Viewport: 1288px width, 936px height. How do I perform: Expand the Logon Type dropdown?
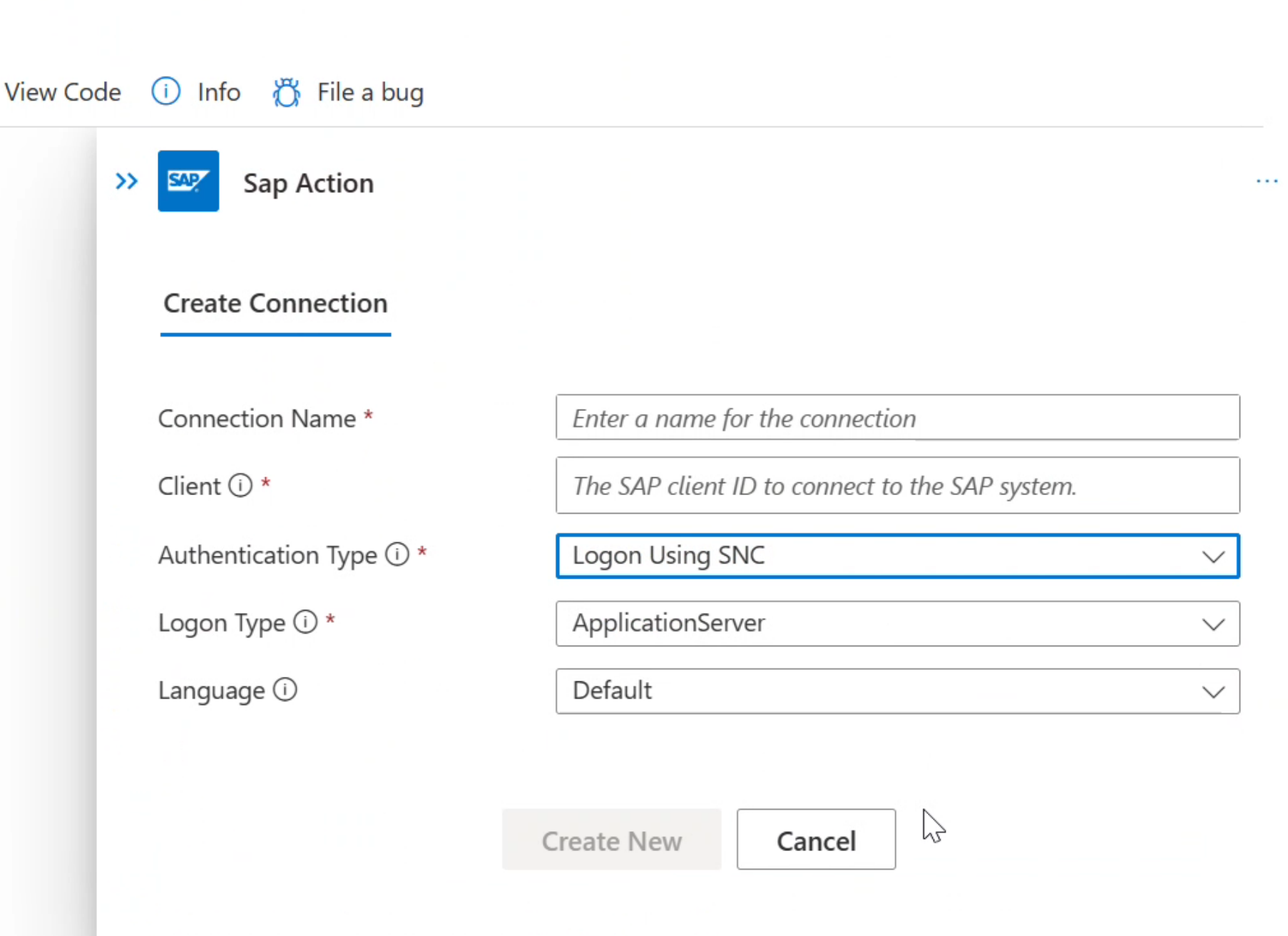(1213, 624)
